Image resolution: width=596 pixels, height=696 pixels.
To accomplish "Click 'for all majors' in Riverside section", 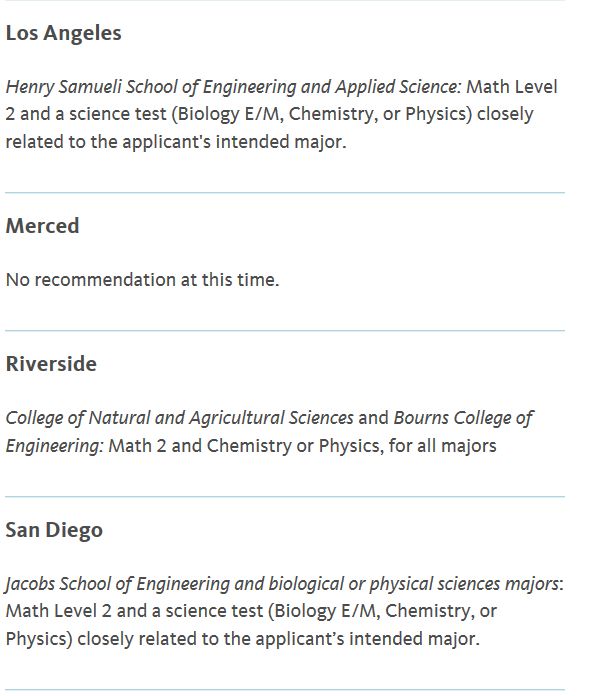I will coord(442,446).
